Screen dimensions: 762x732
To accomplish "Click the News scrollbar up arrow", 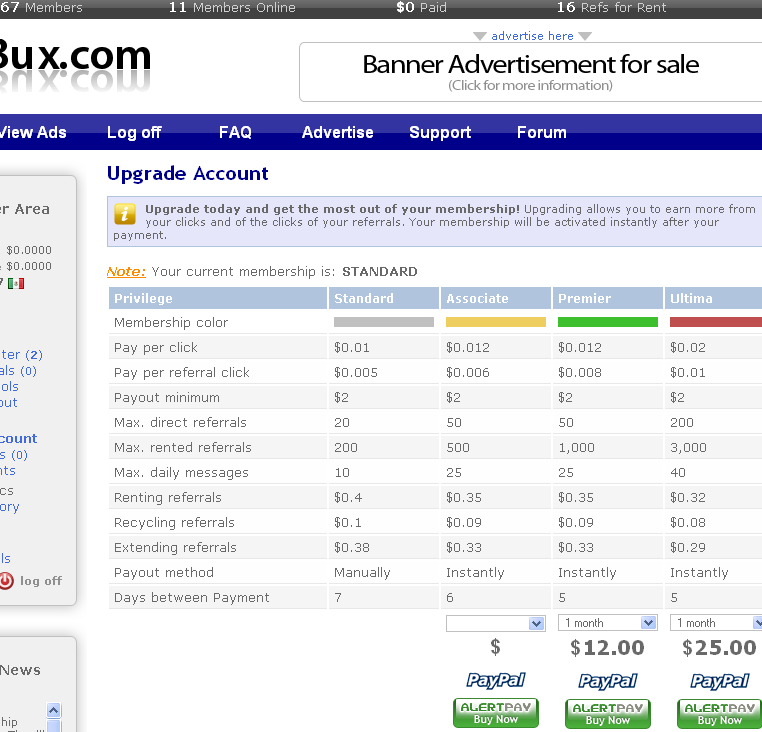I will tap(54, 711).
